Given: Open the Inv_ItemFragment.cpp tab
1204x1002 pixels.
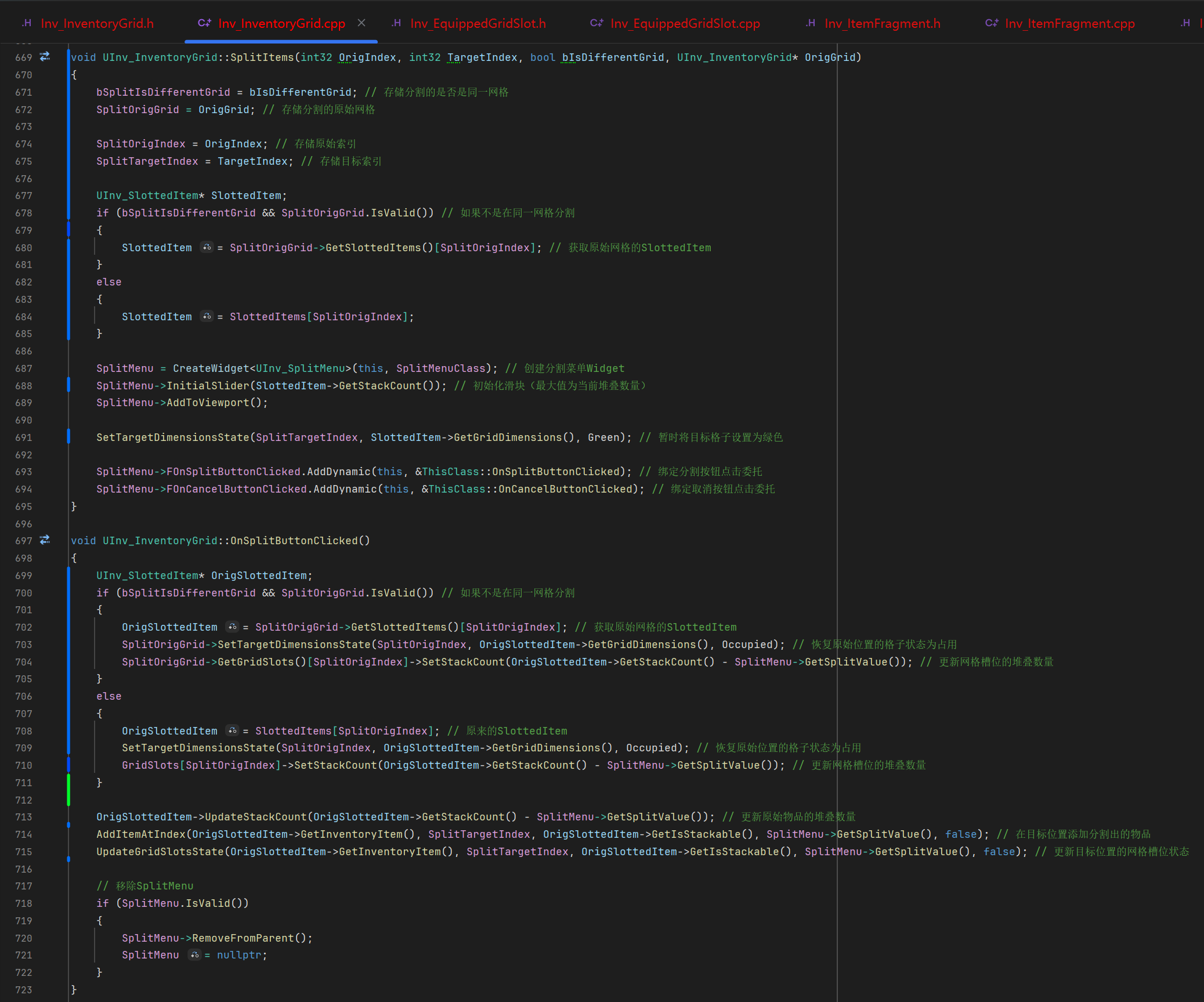Looking at the screenshot, I should [x=1069, y=23].
